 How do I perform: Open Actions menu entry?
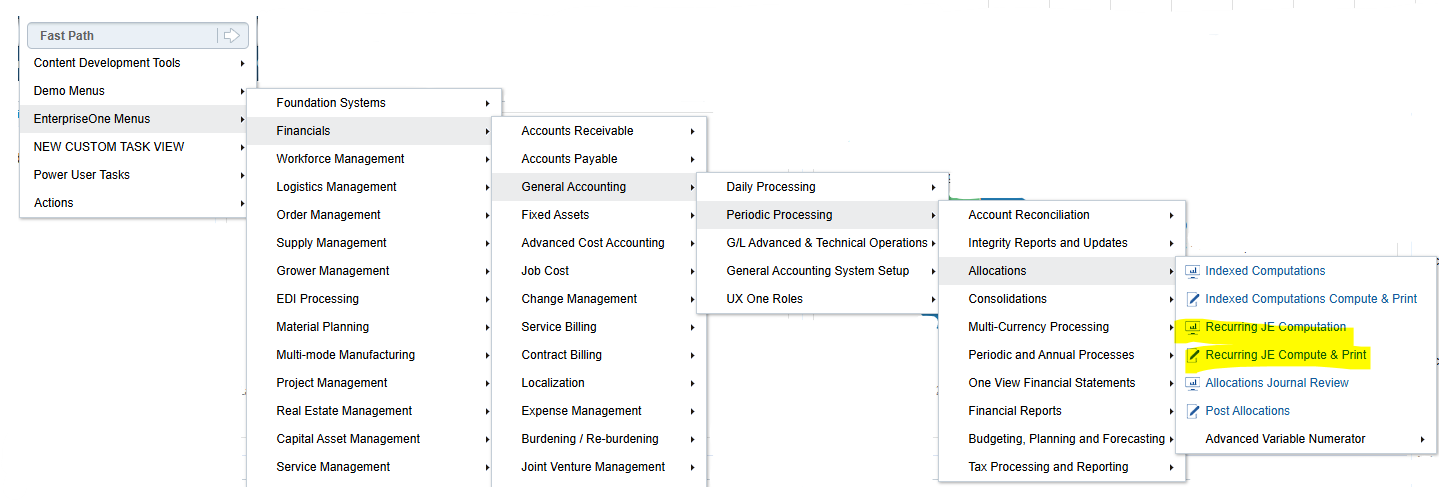click(x=134, y=203)
